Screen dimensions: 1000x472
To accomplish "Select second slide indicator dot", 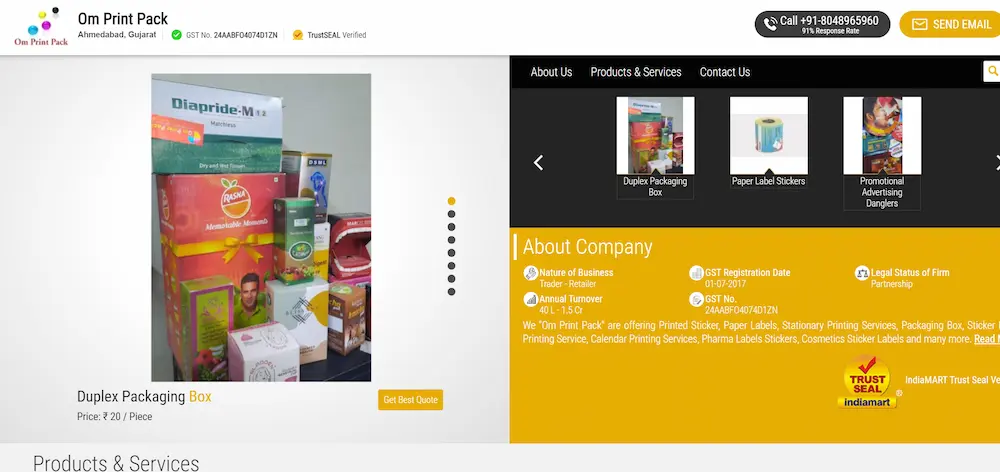I will (x=452, y=214).
